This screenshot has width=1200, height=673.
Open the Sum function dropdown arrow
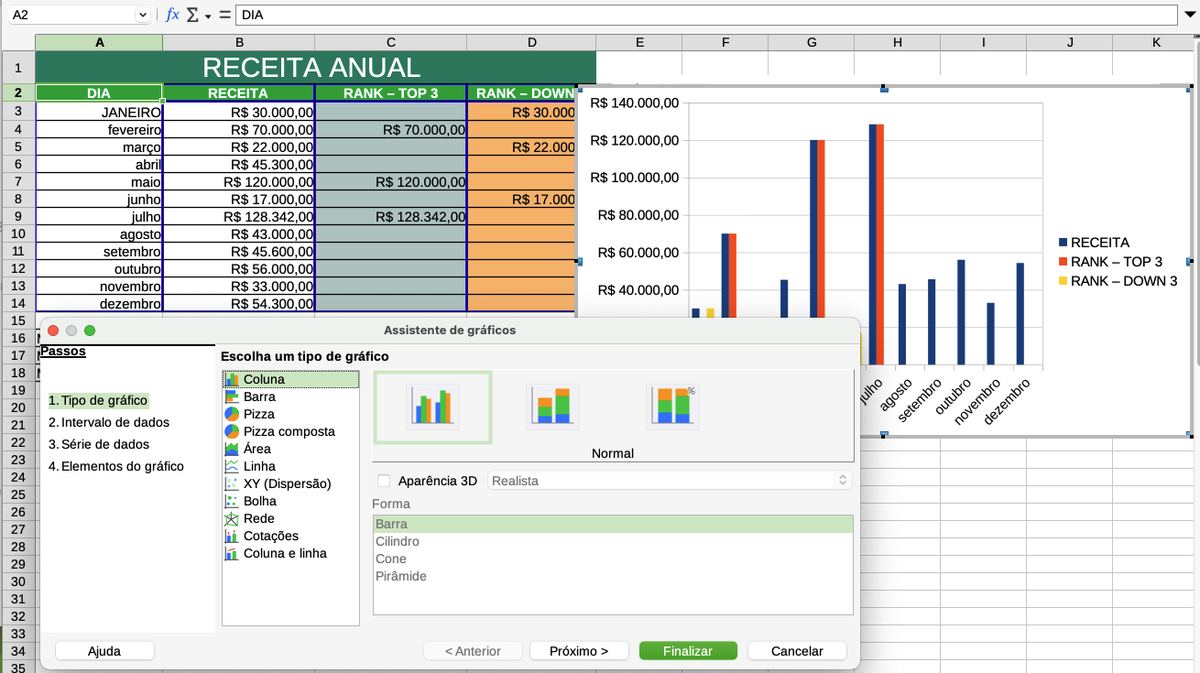tap(207, 15)
